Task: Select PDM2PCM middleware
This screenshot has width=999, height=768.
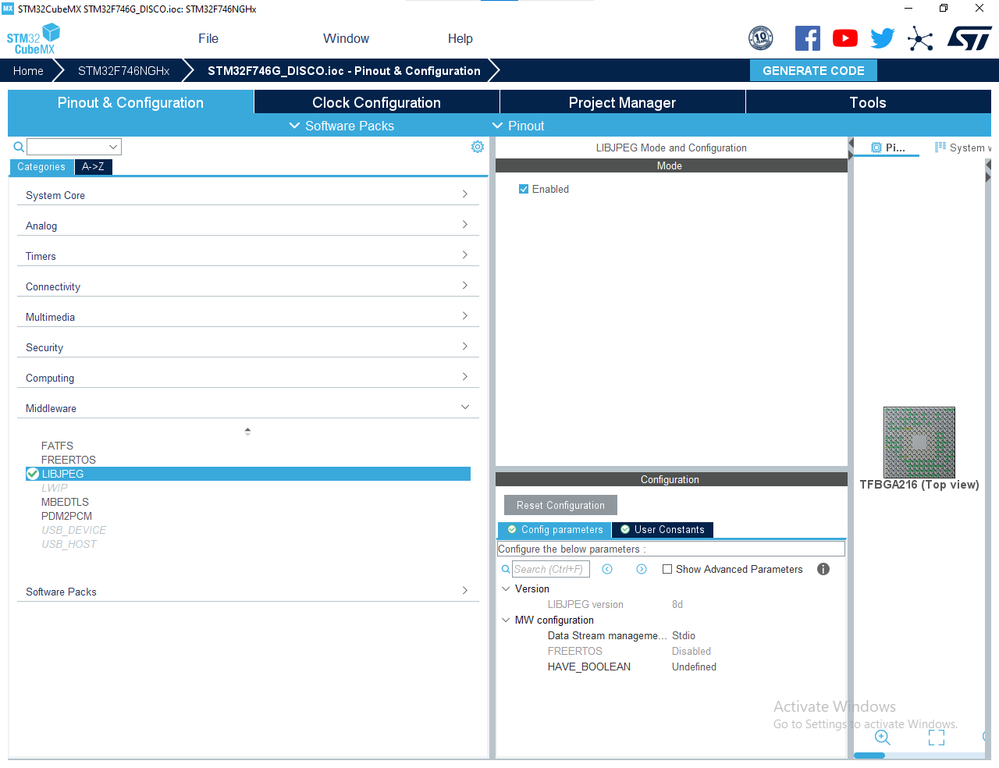Action: 66,516
